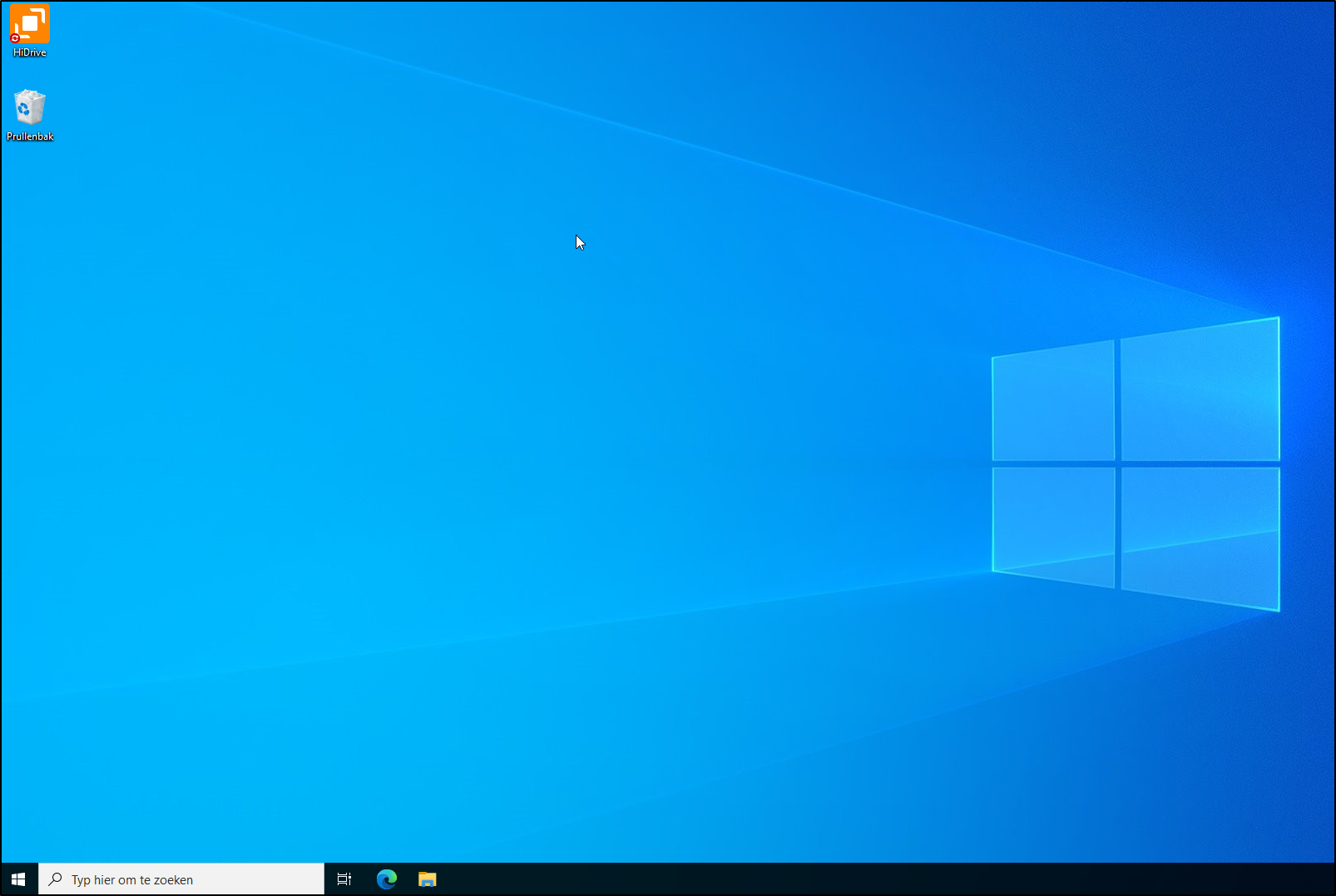Select the search magnifier icon

tap(54, 879)
